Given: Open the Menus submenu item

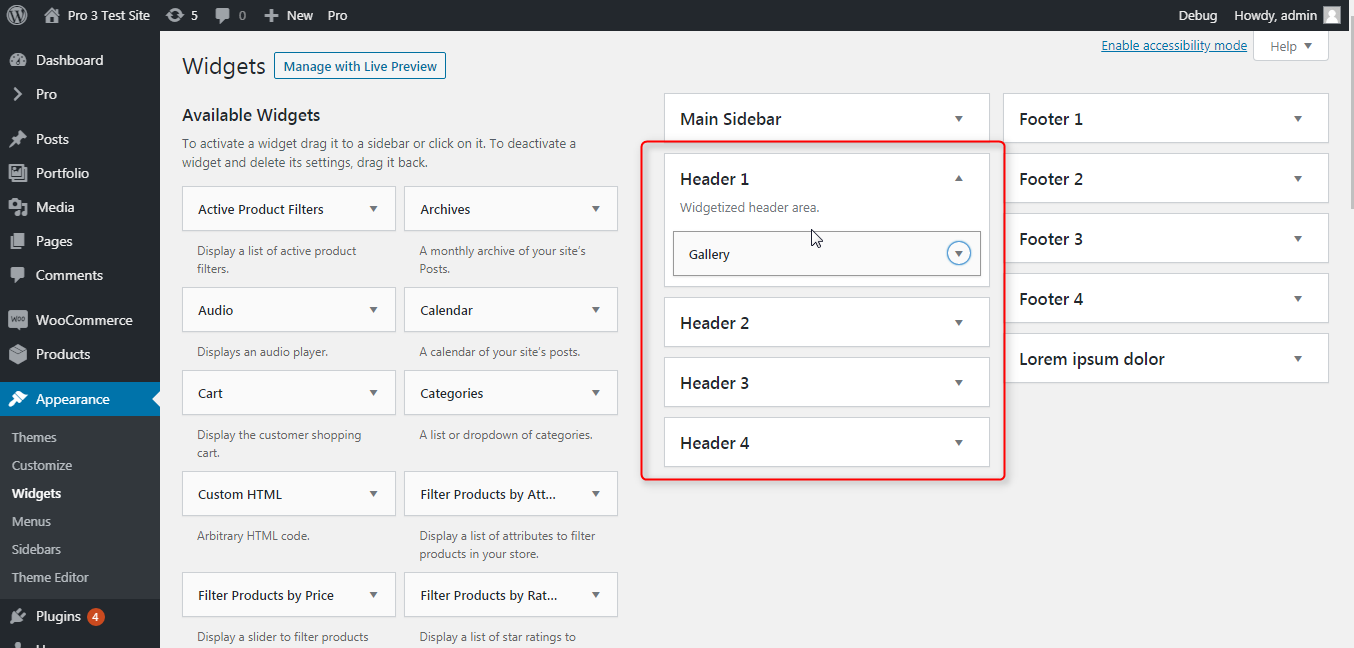Looking at the screenshot, I should click(x=31, y=521).
